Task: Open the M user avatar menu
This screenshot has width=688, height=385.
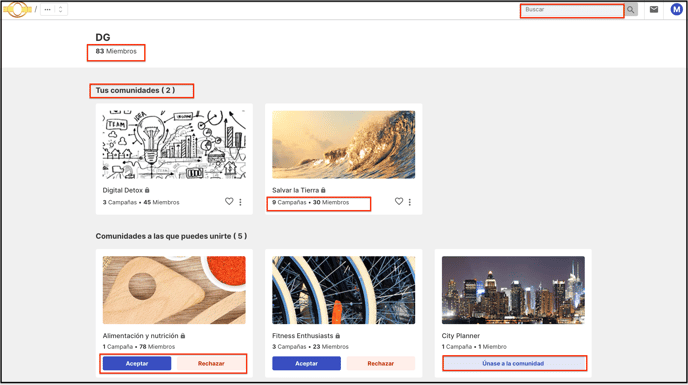Action: (676, 9)
